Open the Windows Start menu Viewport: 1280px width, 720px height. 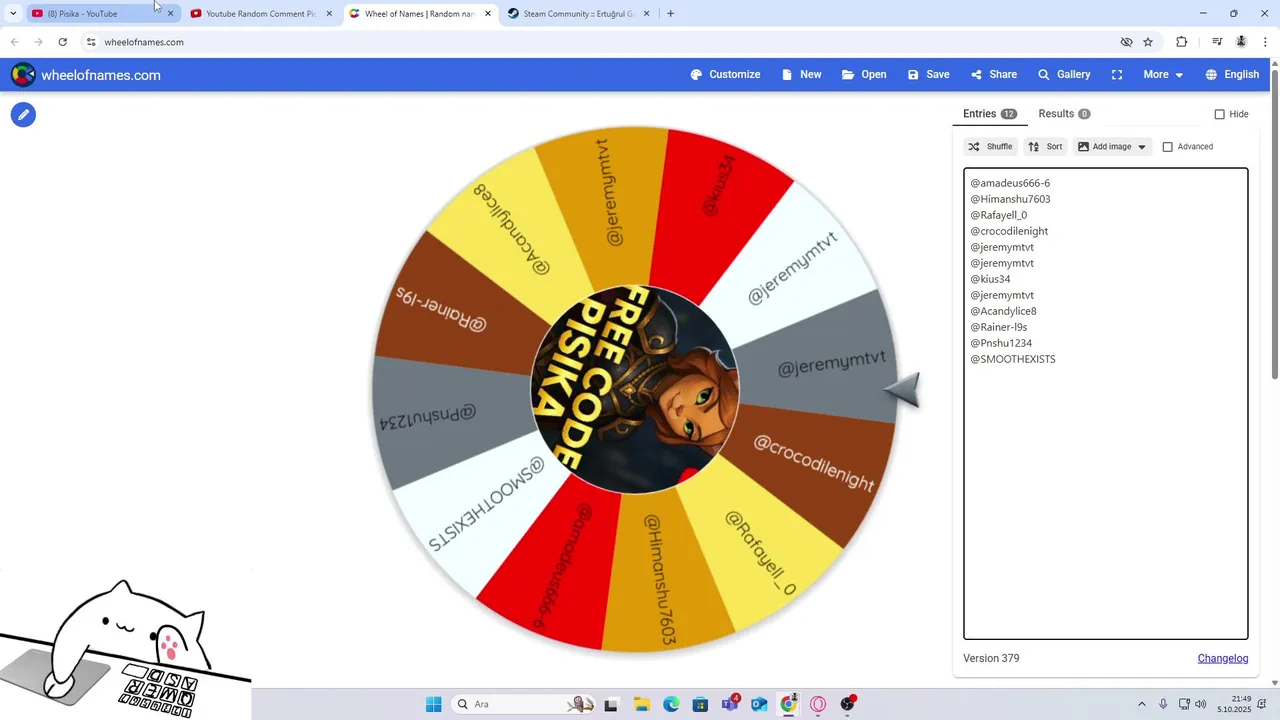tap(434, 704)
